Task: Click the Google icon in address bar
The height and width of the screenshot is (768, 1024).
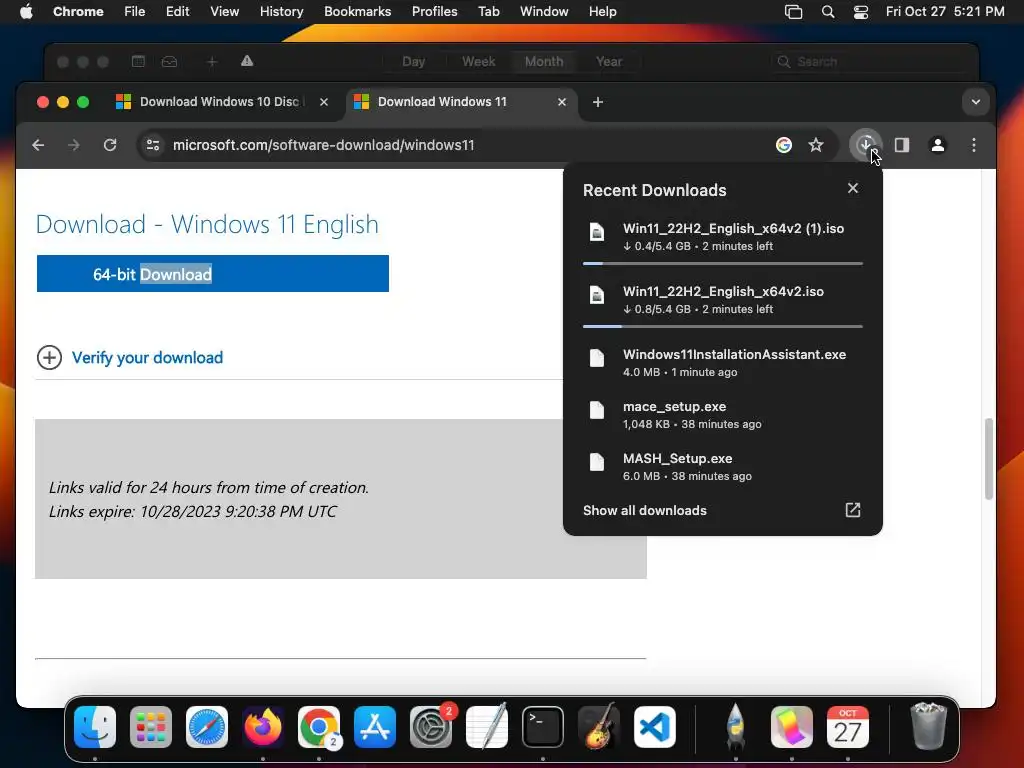Action: [784, 145]
